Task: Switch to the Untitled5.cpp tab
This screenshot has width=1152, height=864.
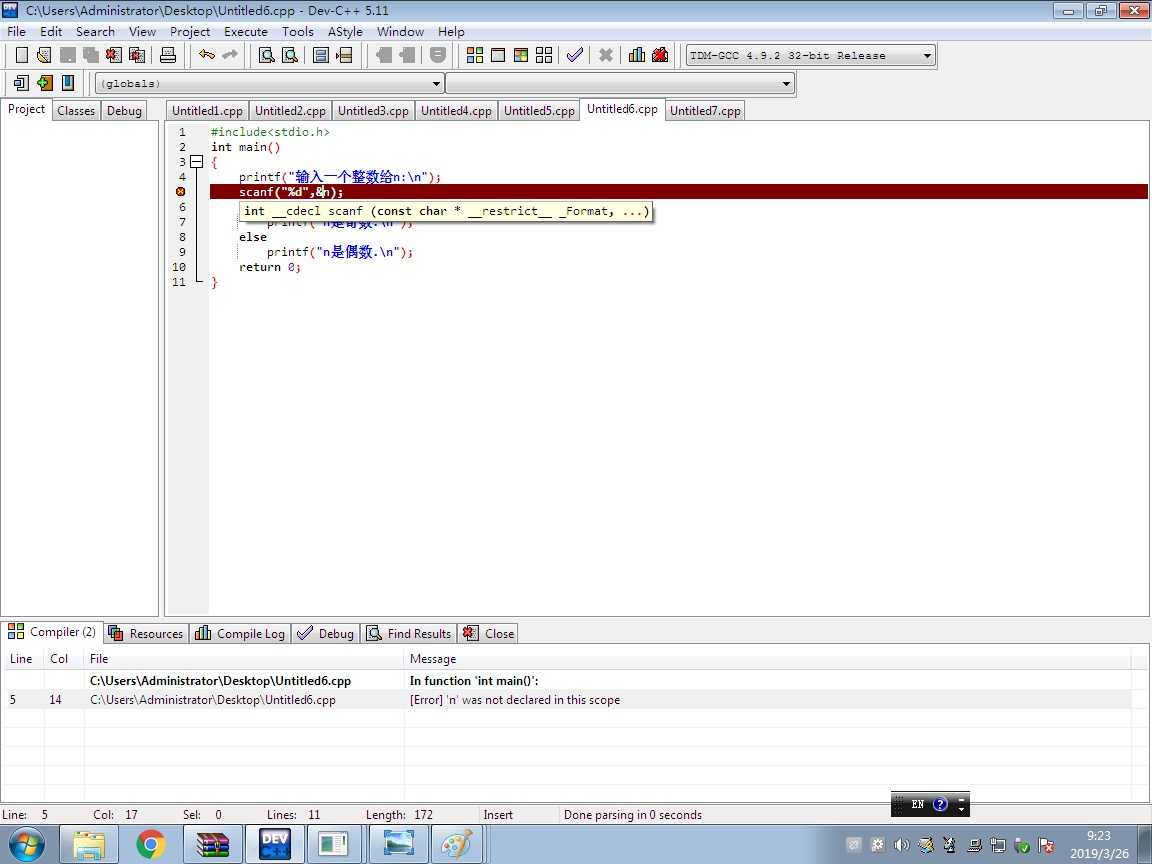Action: tap(539, 111)
